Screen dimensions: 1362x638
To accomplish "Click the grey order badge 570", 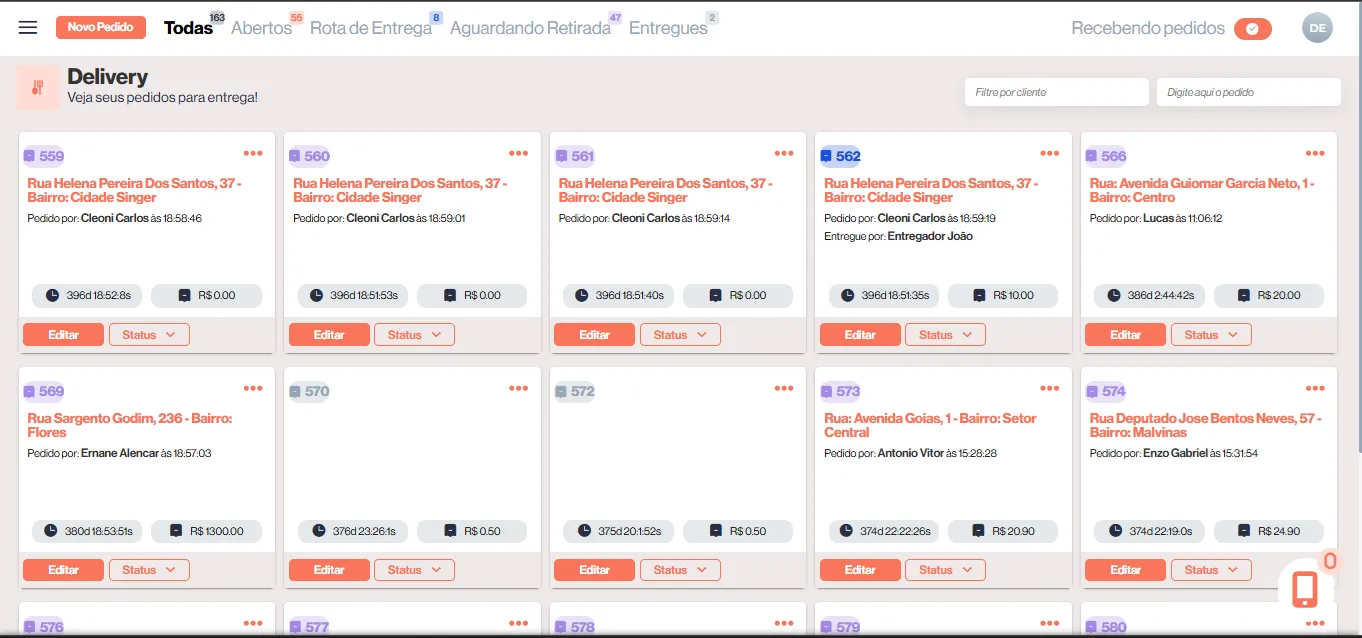I will (309, 391).
